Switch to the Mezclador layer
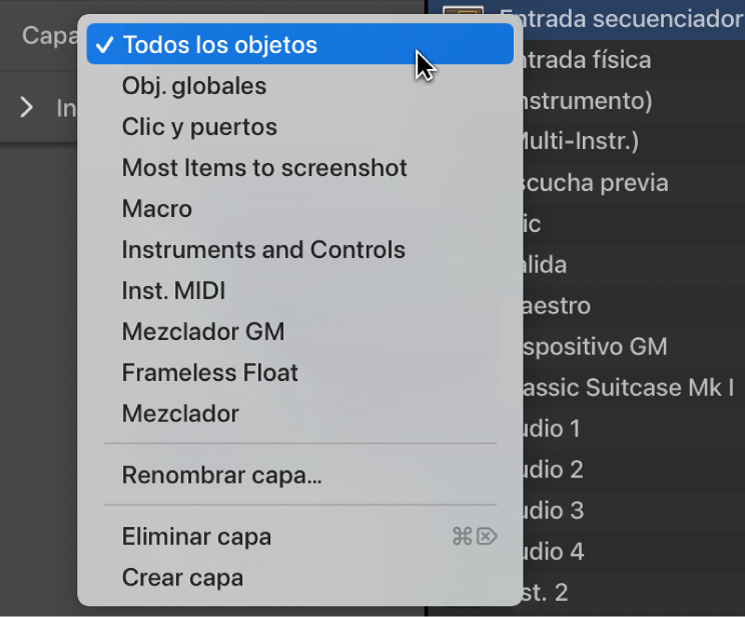Image resolution: width=745 pixels, height=617 pixels. [x=180, y=414]
